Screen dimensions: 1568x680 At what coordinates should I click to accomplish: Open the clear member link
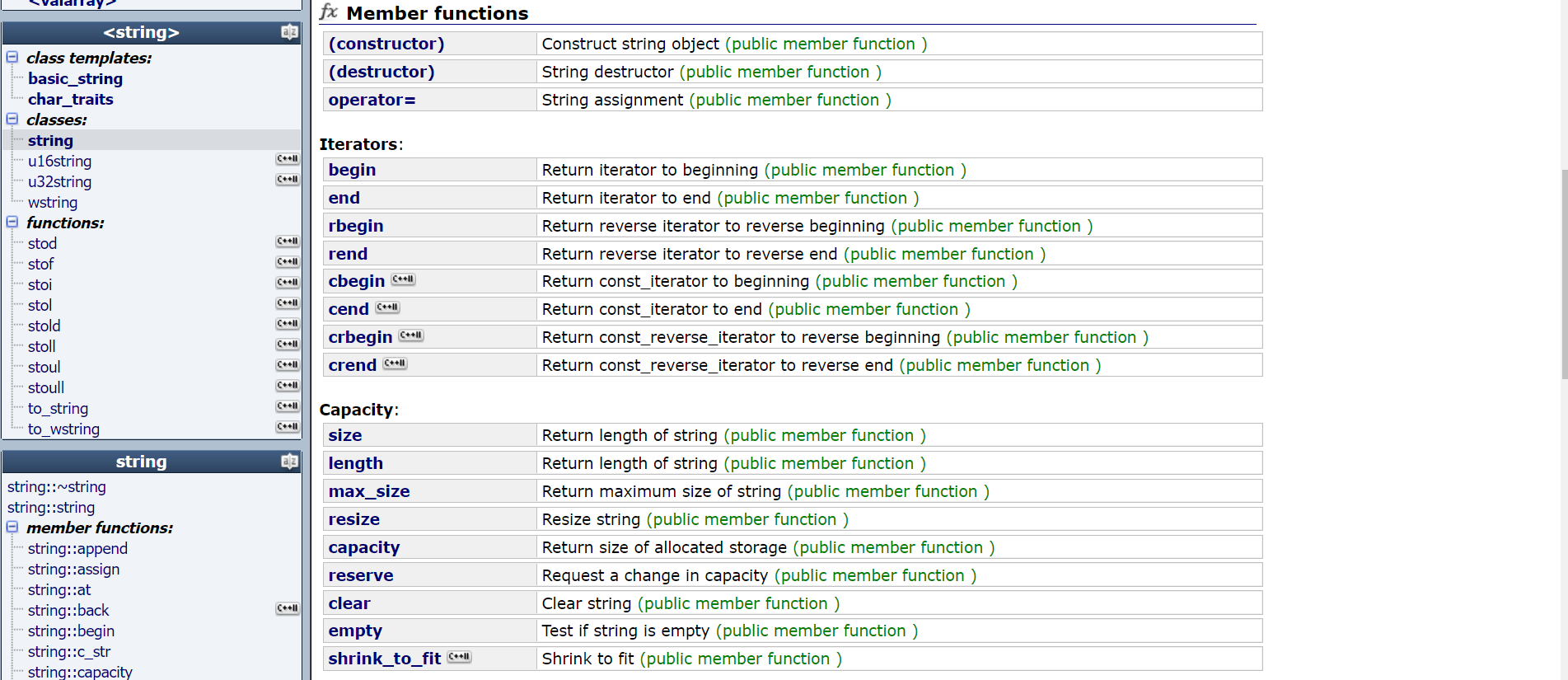[349, 603]
